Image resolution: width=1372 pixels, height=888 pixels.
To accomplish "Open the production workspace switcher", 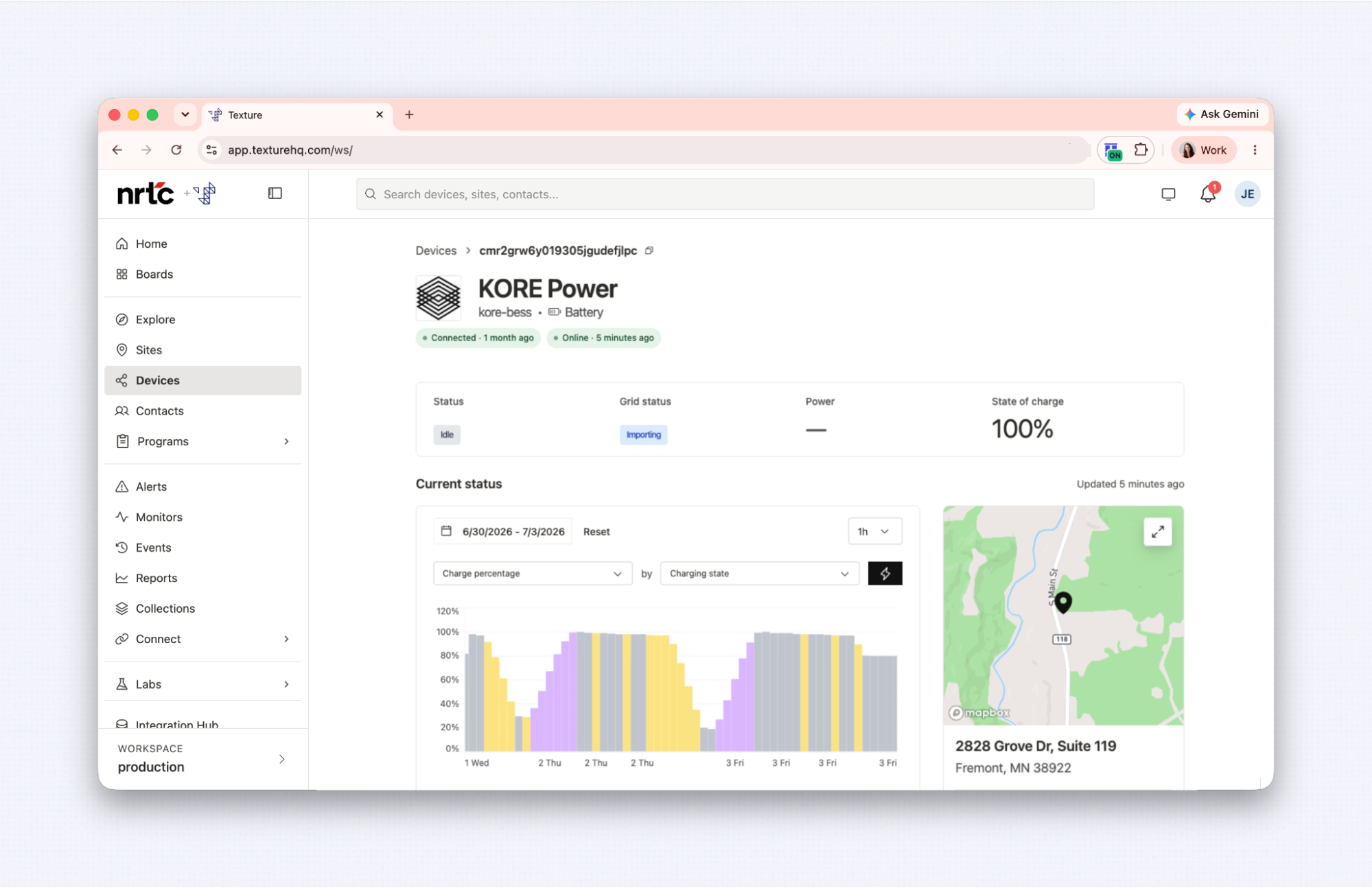I will (202, 759).
